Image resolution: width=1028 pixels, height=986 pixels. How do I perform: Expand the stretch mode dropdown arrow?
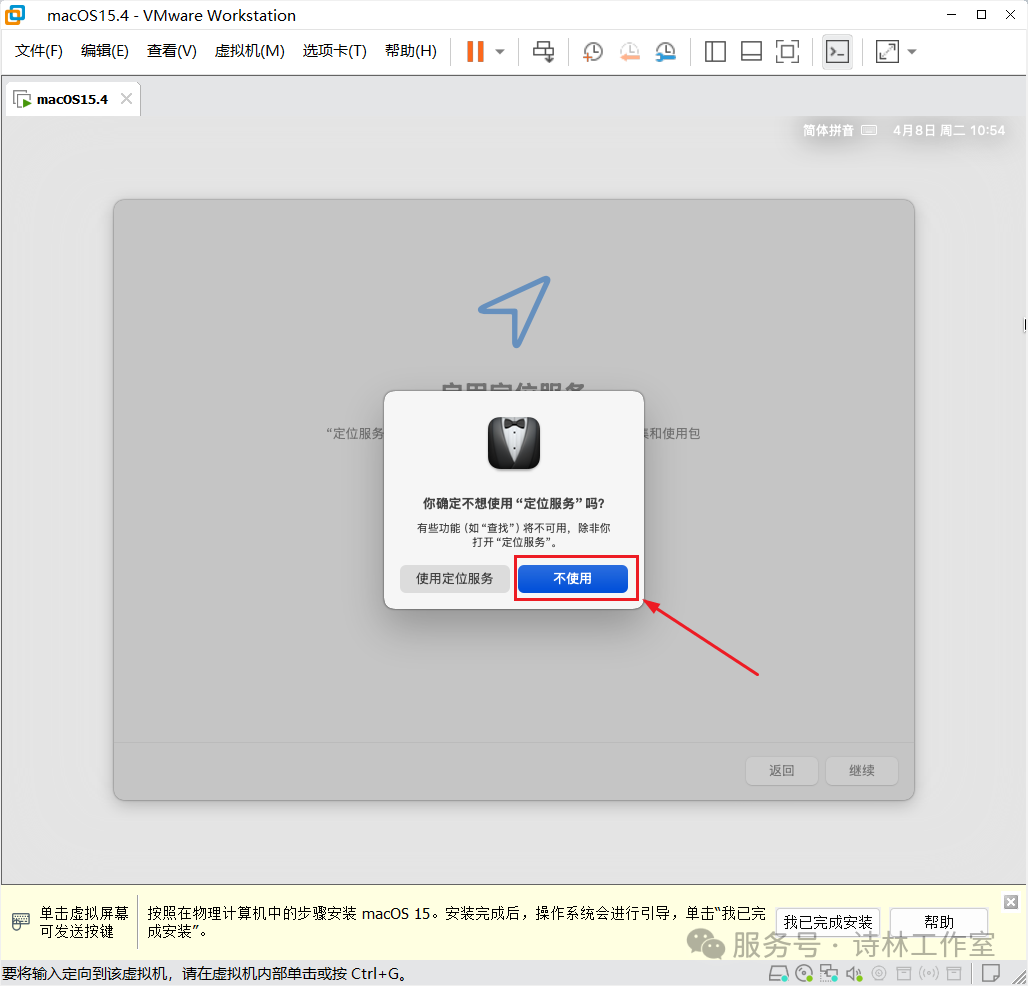tap(912, 51)
